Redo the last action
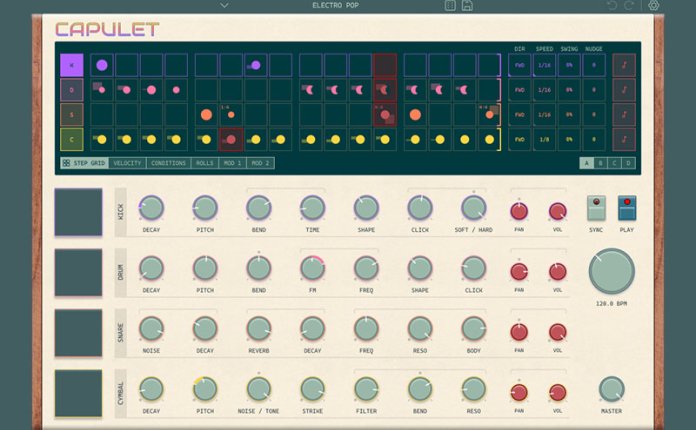Image resolution: width=696 pixels, height=430 pixels. click(x=629, y=5)
